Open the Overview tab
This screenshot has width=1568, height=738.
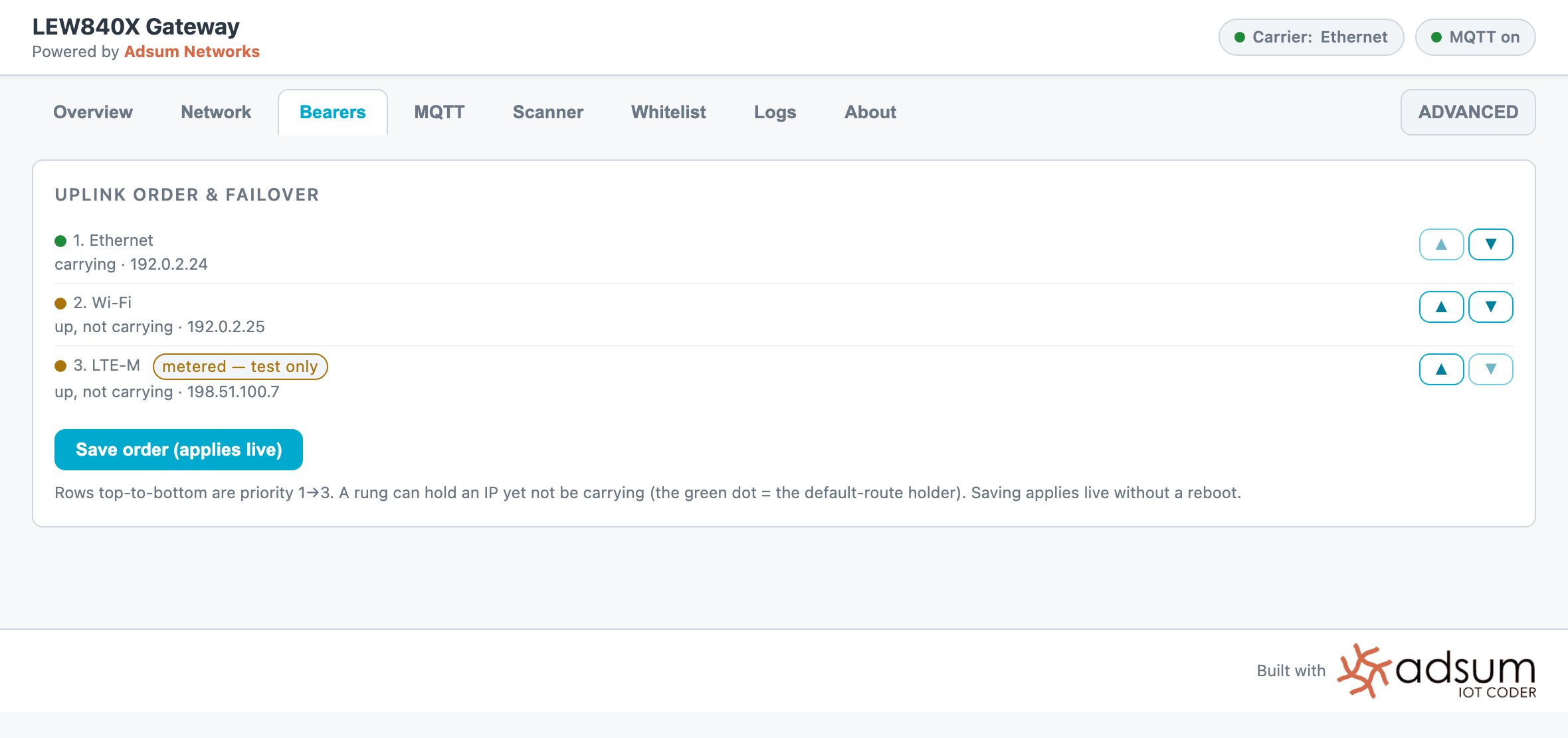(x=93, y=112)
